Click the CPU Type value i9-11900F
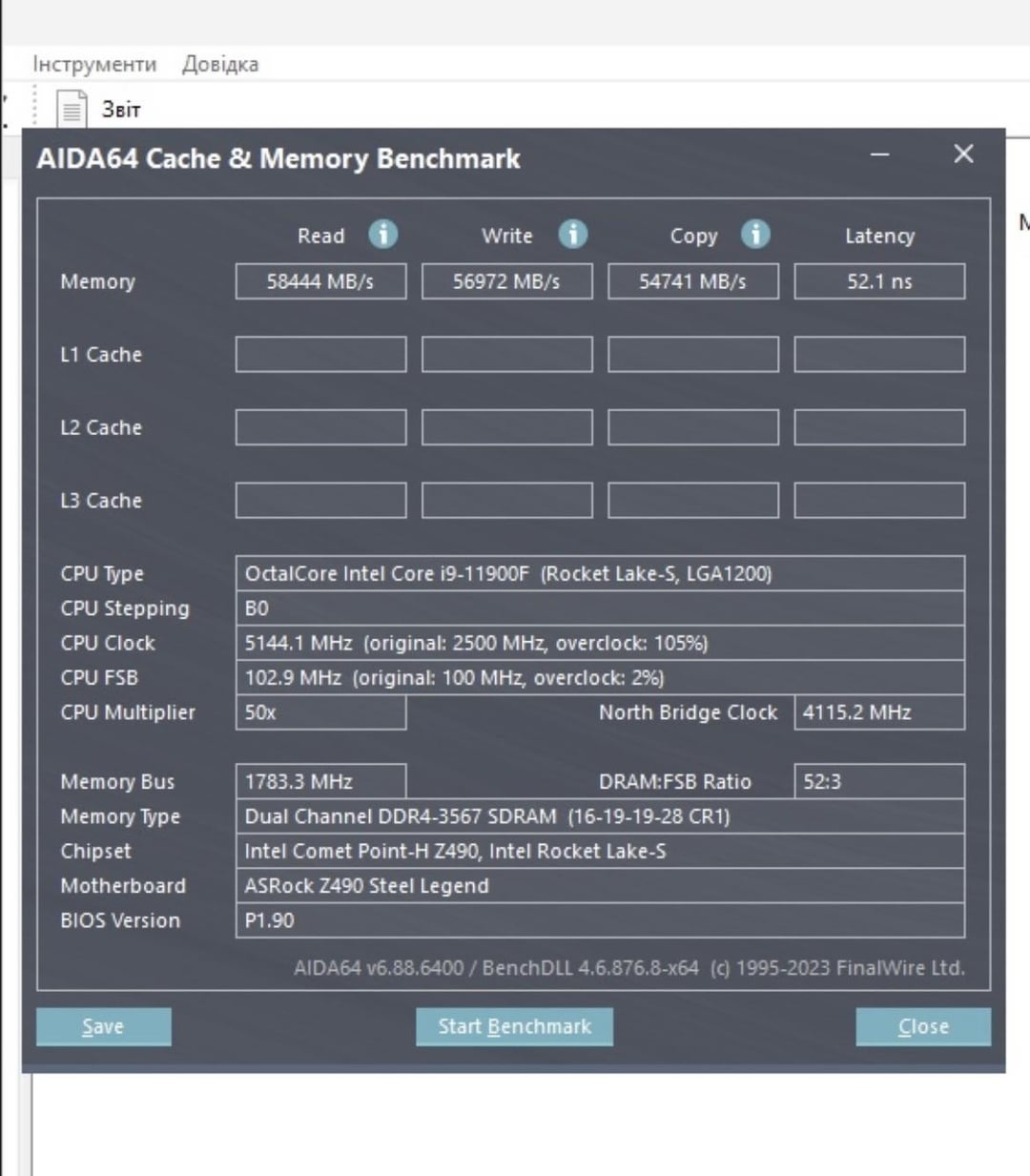 pyautogui.click(x=600, y=573)
